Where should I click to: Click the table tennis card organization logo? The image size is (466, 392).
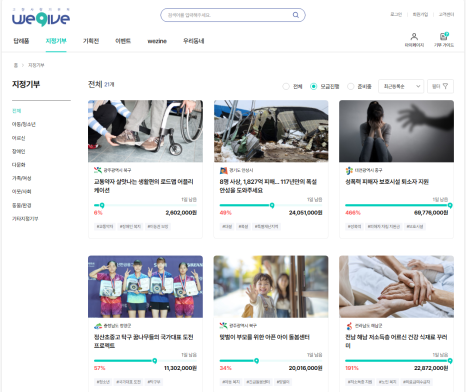[98, 326]
